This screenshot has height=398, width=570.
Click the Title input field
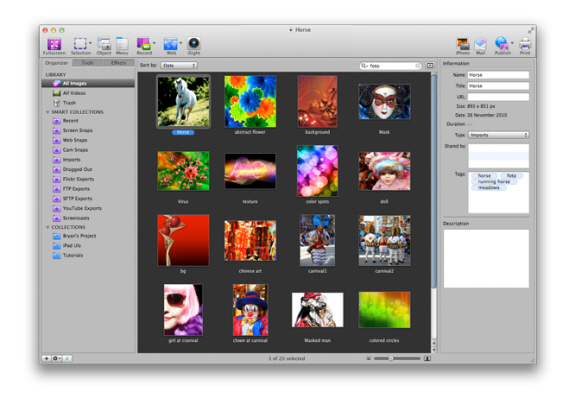498,86
